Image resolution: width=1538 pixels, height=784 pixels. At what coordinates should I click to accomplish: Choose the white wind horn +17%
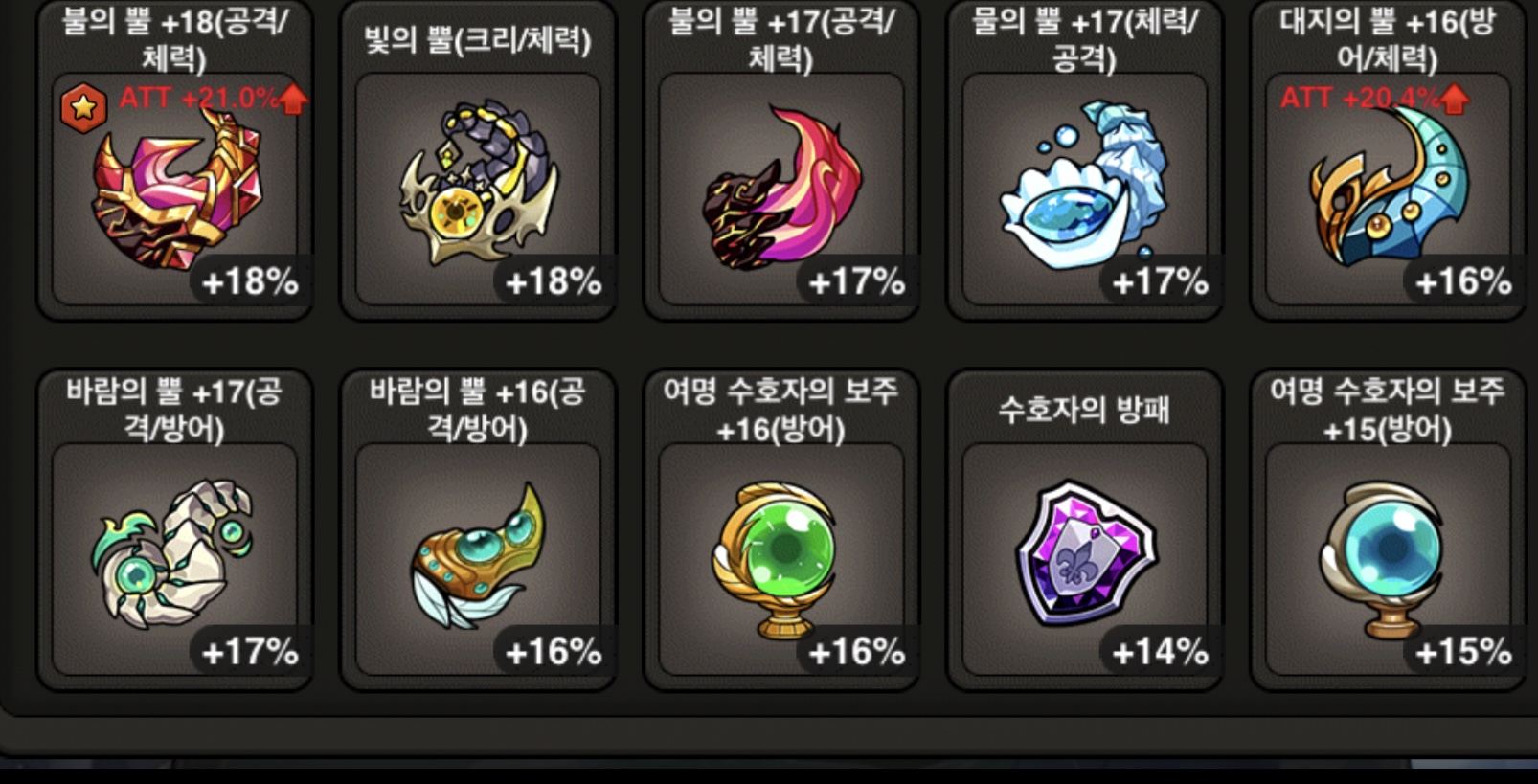pos(175,560)
